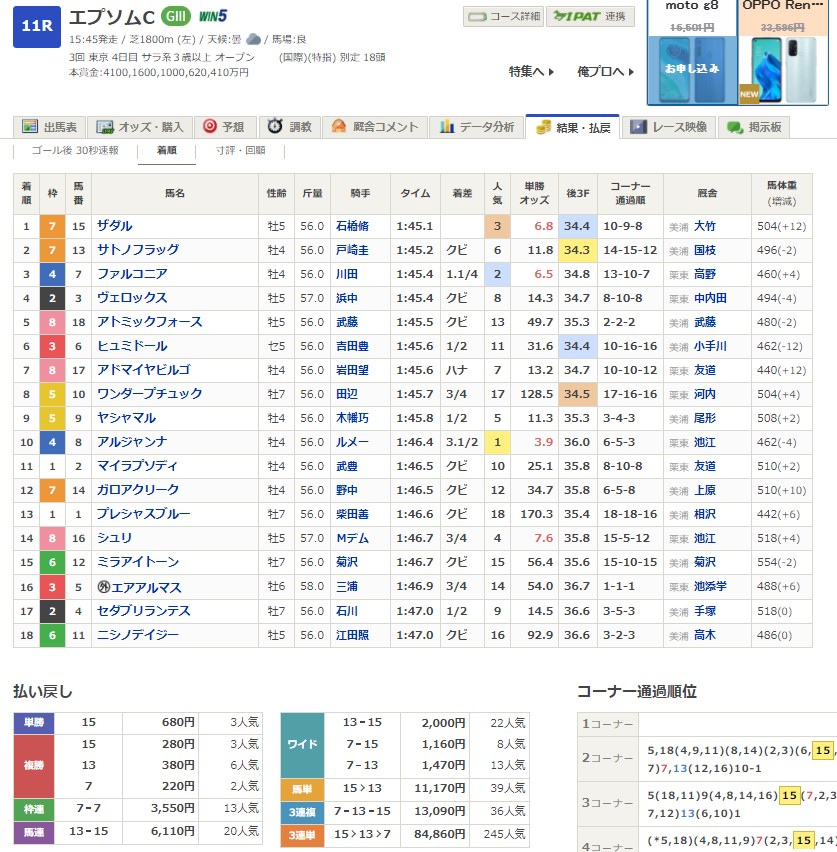Open 厩舎コメント horse icon tab
This screenshot has height=852, width=837.
pos(375,127)
